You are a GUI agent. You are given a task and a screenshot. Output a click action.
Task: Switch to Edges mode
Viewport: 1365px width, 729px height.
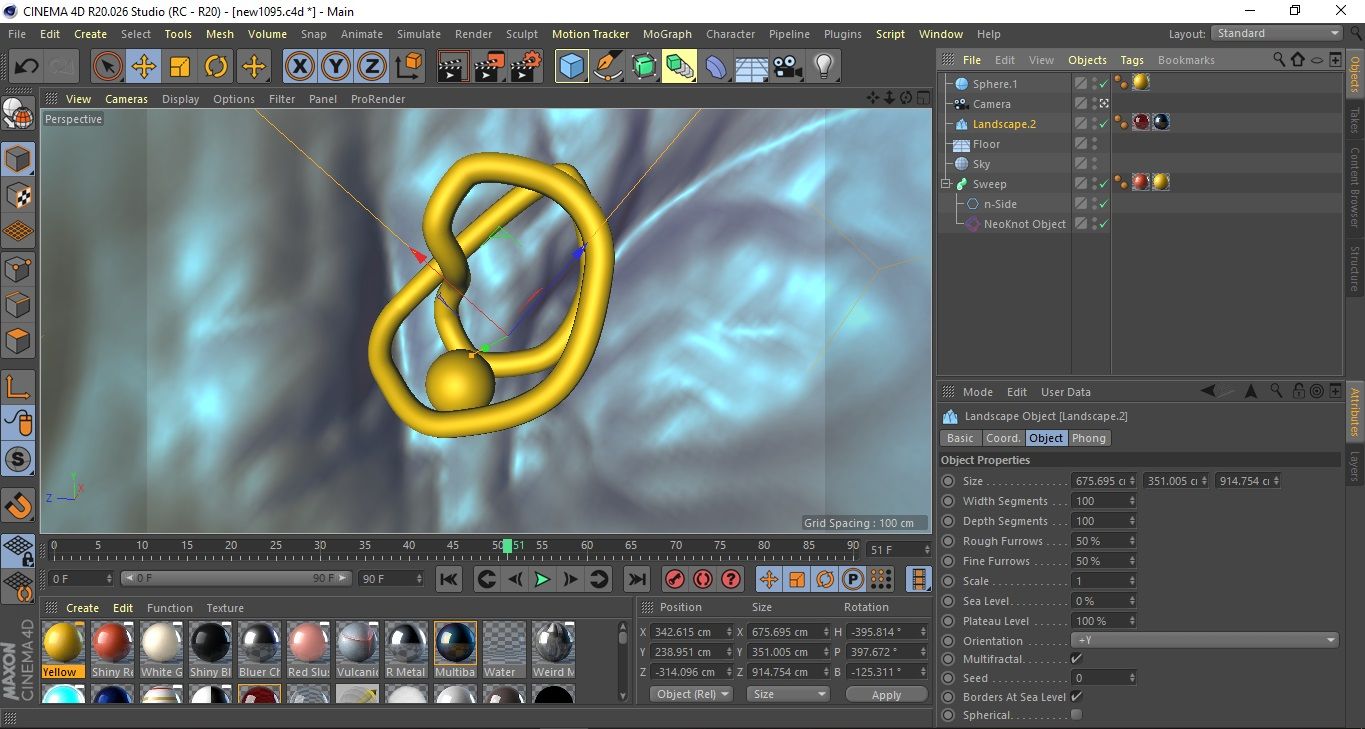(x=18, y=304)
